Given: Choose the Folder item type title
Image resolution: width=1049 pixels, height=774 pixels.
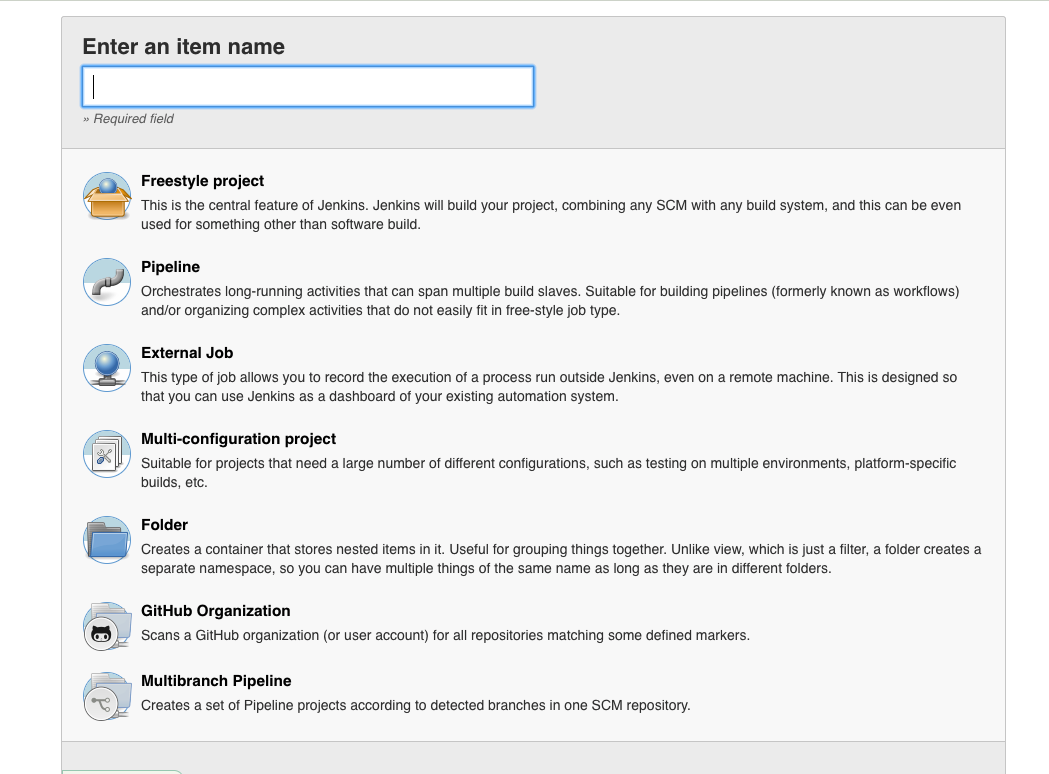Looking at the screenshot, I should pyautogui.click(x=164, y=525).
